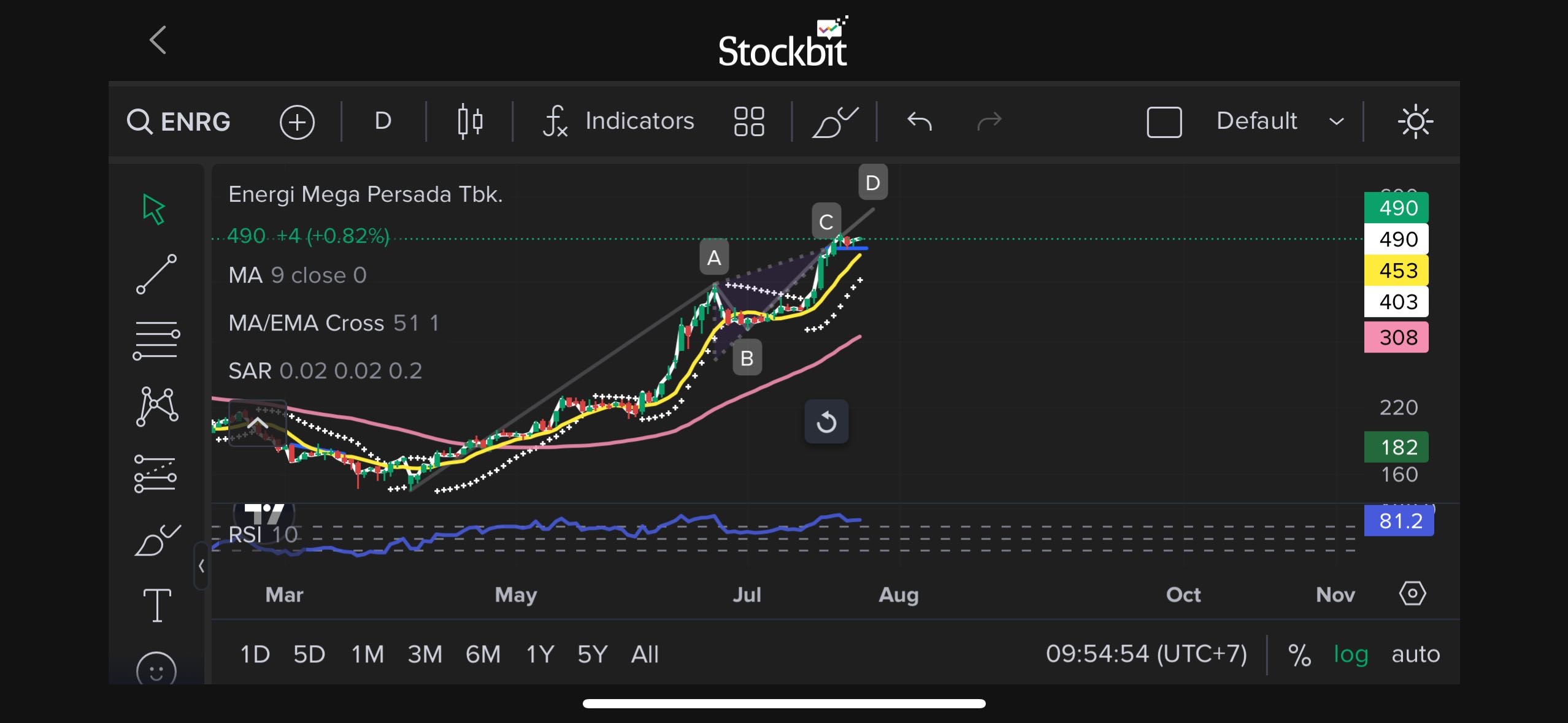
Task: Toggle light/dark theme sun icon
Action: (1415, 121)
